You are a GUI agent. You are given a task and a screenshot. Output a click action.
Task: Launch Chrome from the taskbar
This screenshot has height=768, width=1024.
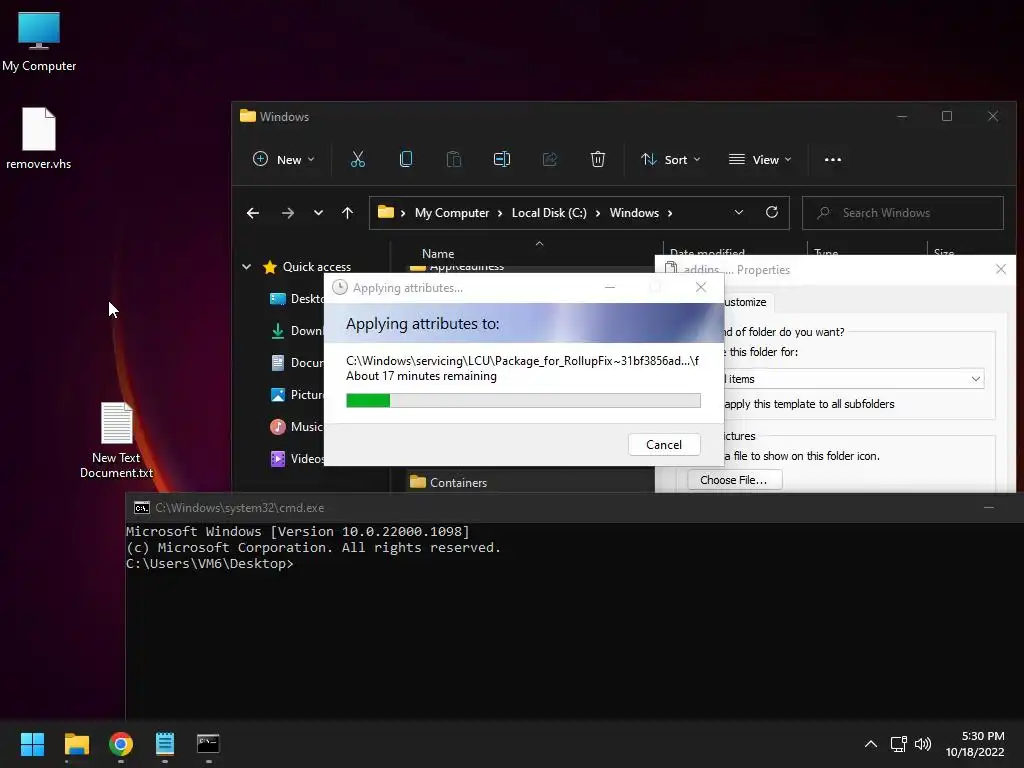[121, 744]
